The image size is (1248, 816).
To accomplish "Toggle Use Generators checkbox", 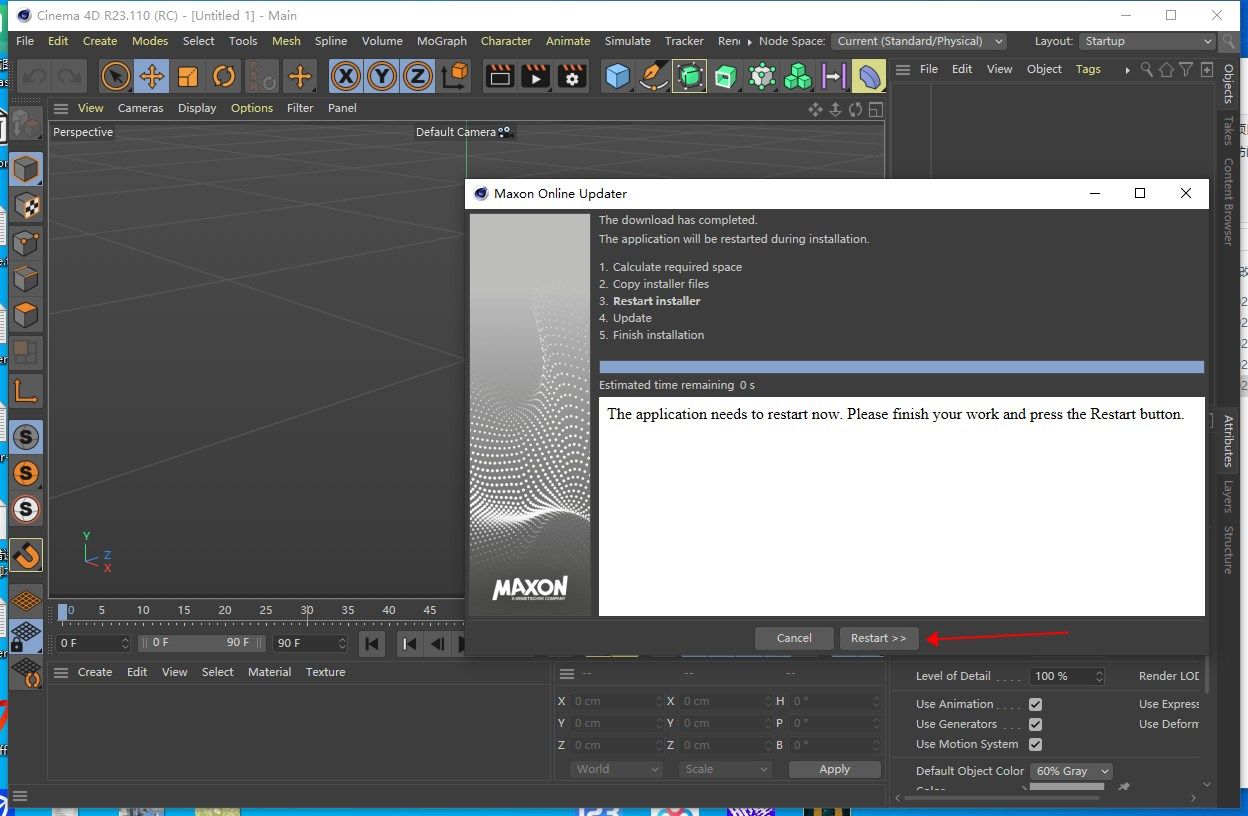I will click(1035, 724).
